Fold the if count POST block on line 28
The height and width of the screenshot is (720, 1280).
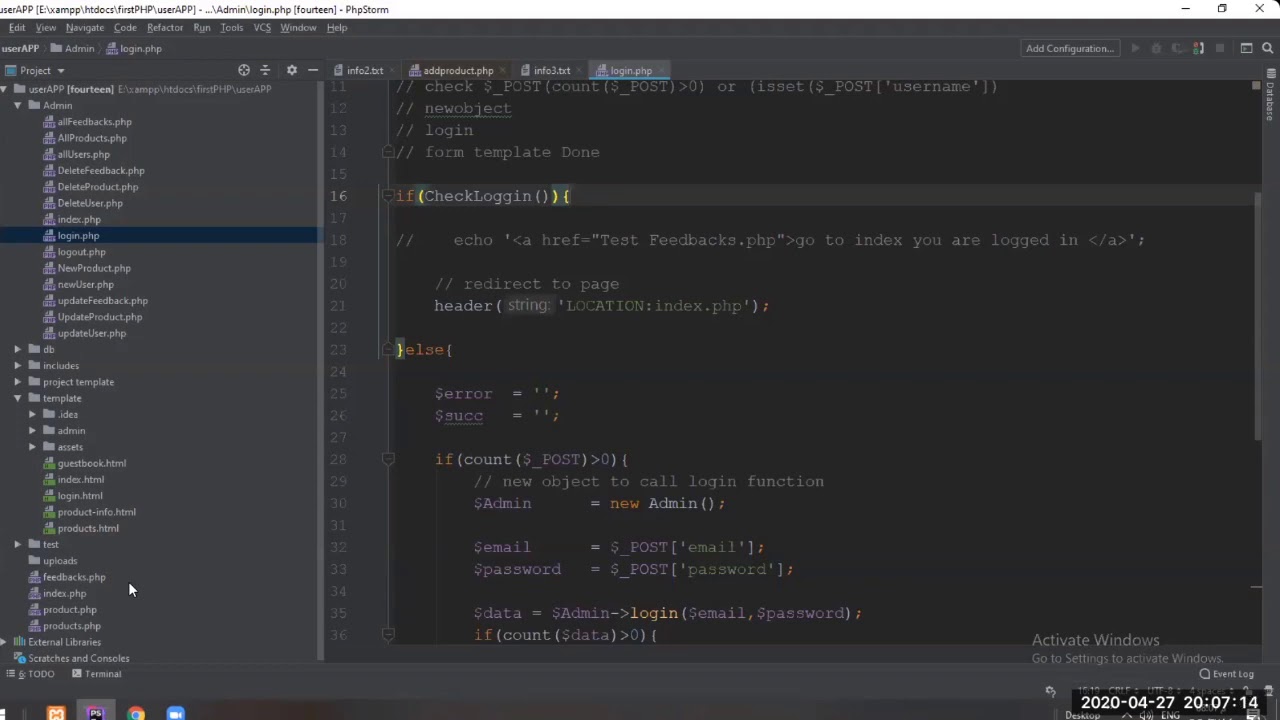(x=388, y=460)
